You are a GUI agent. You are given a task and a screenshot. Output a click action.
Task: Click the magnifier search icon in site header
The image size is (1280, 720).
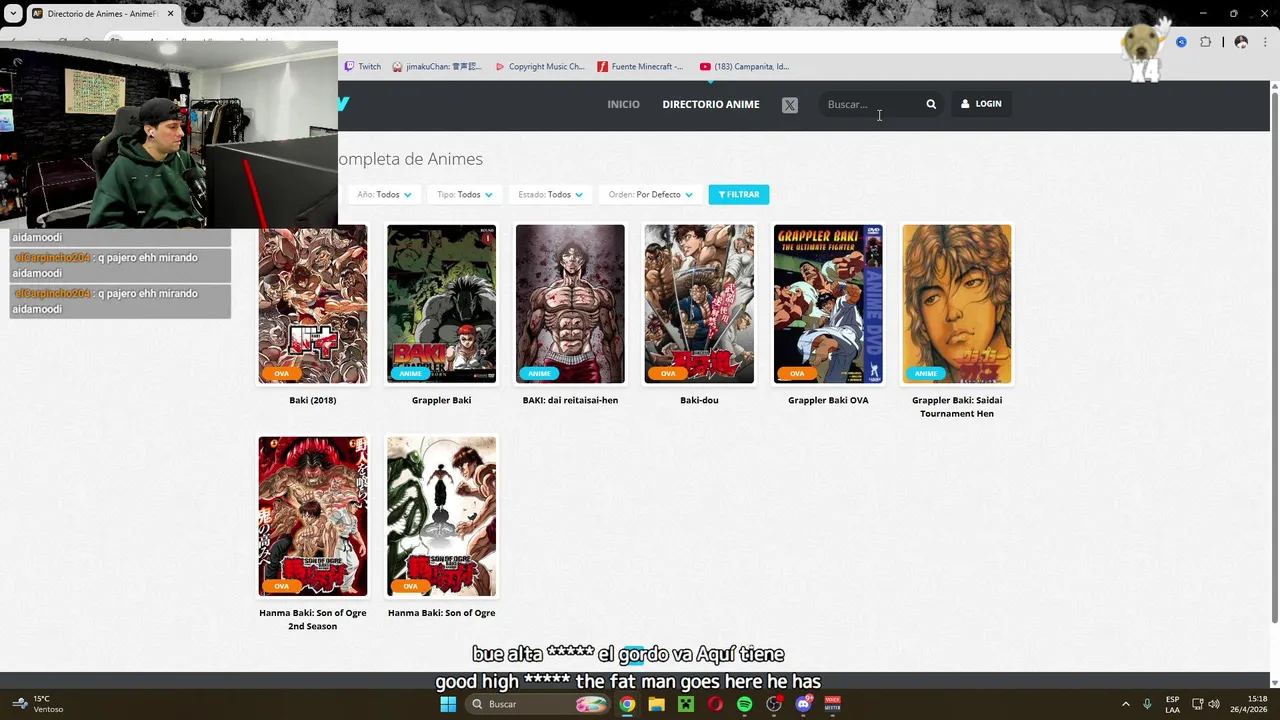(x=931, y=104)
